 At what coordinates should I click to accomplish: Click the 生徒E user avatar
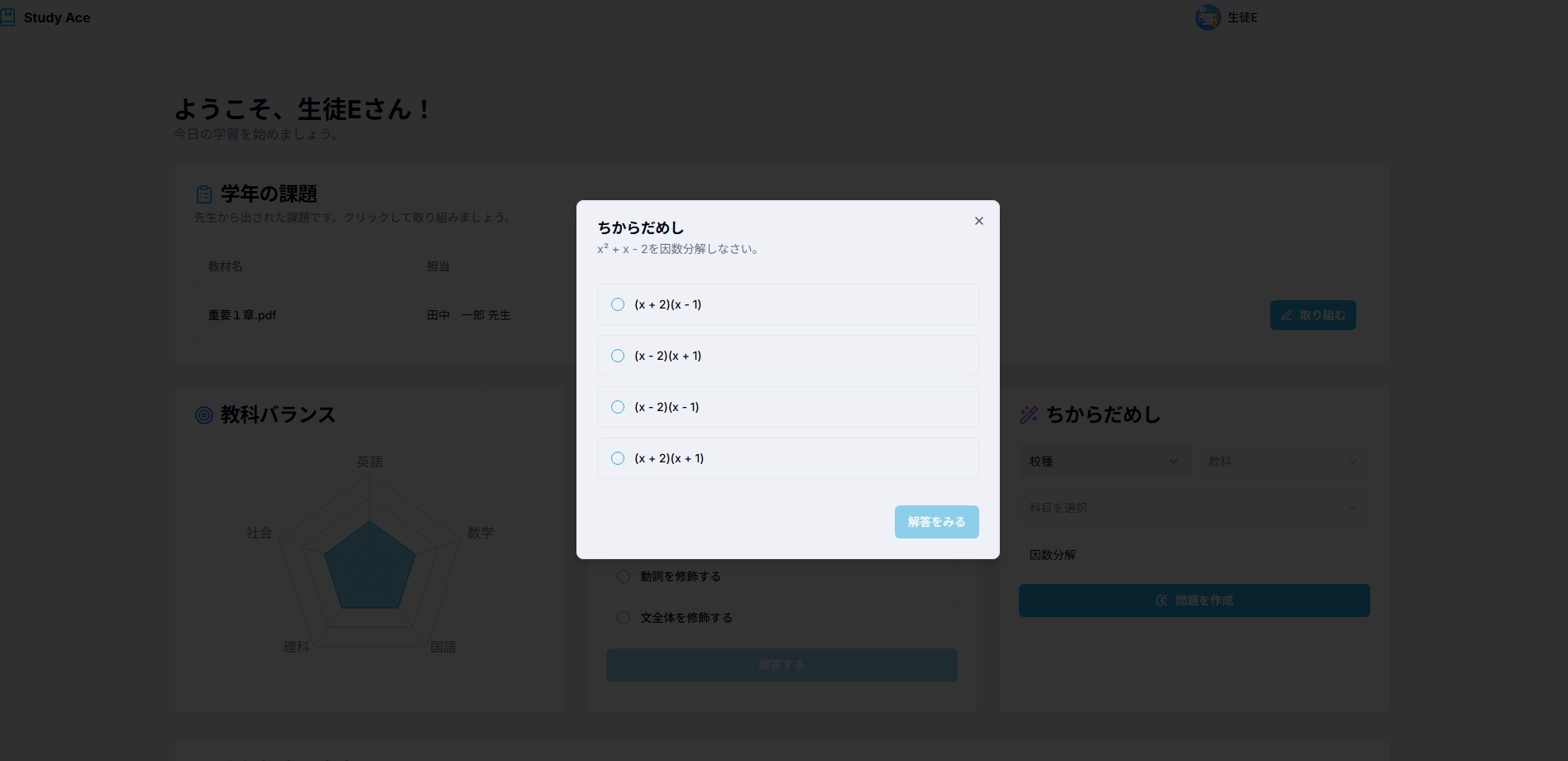pyautogui.click(x=1207, y=17)
